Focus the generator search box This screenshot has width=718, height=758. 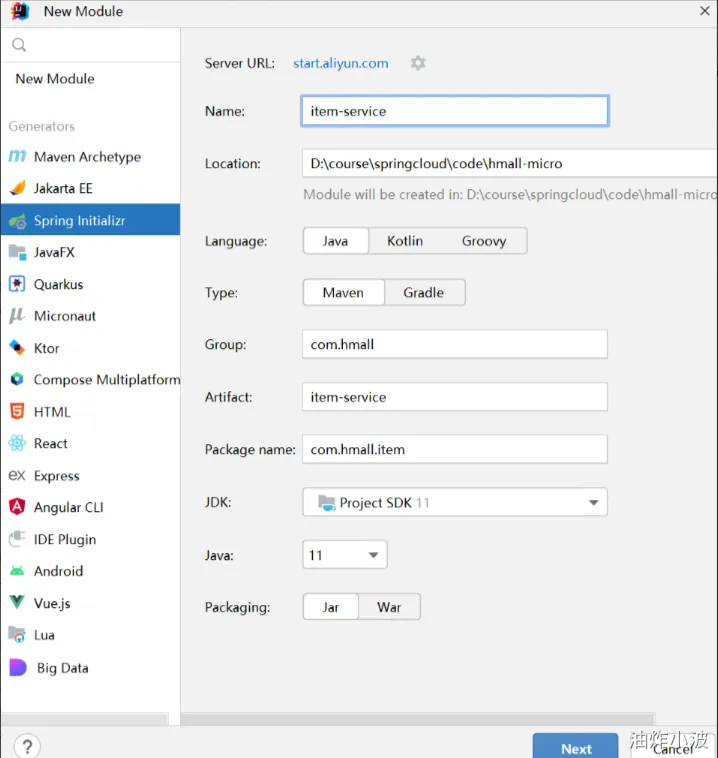tap(95, 45)
